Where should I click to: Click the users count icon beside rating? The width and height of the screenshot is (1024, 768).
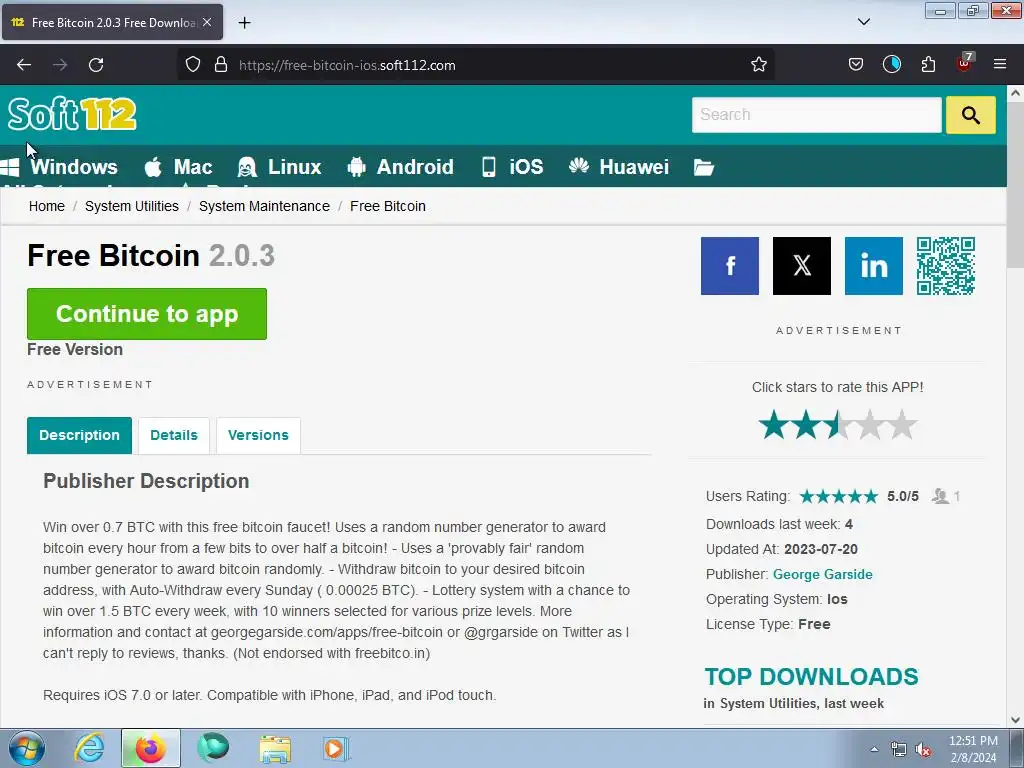point(940,496)
